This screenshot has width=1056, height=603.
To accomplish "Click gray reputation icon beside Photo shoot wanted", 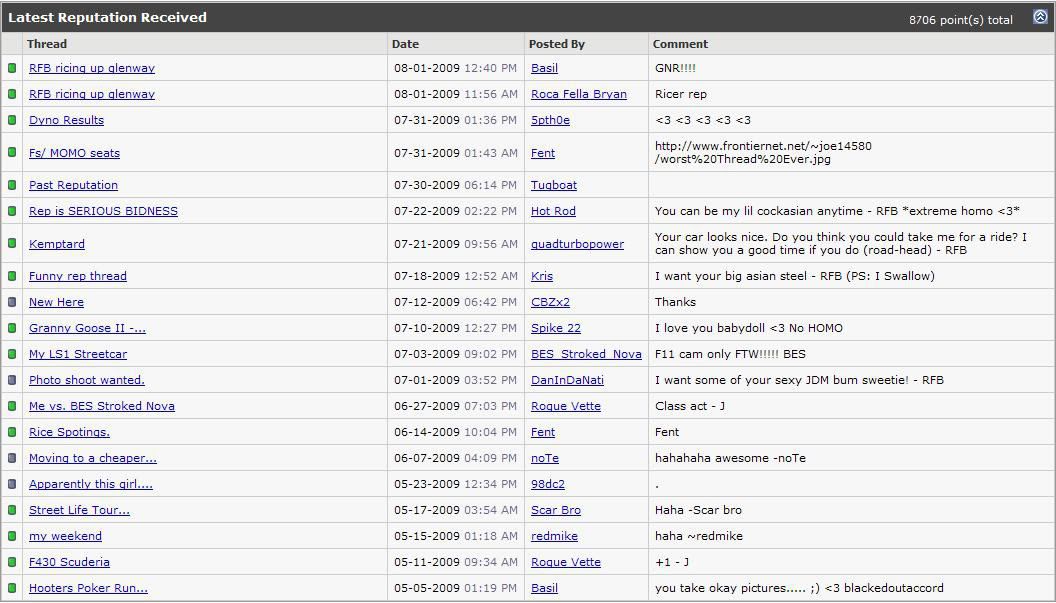I will coord(12,380).
